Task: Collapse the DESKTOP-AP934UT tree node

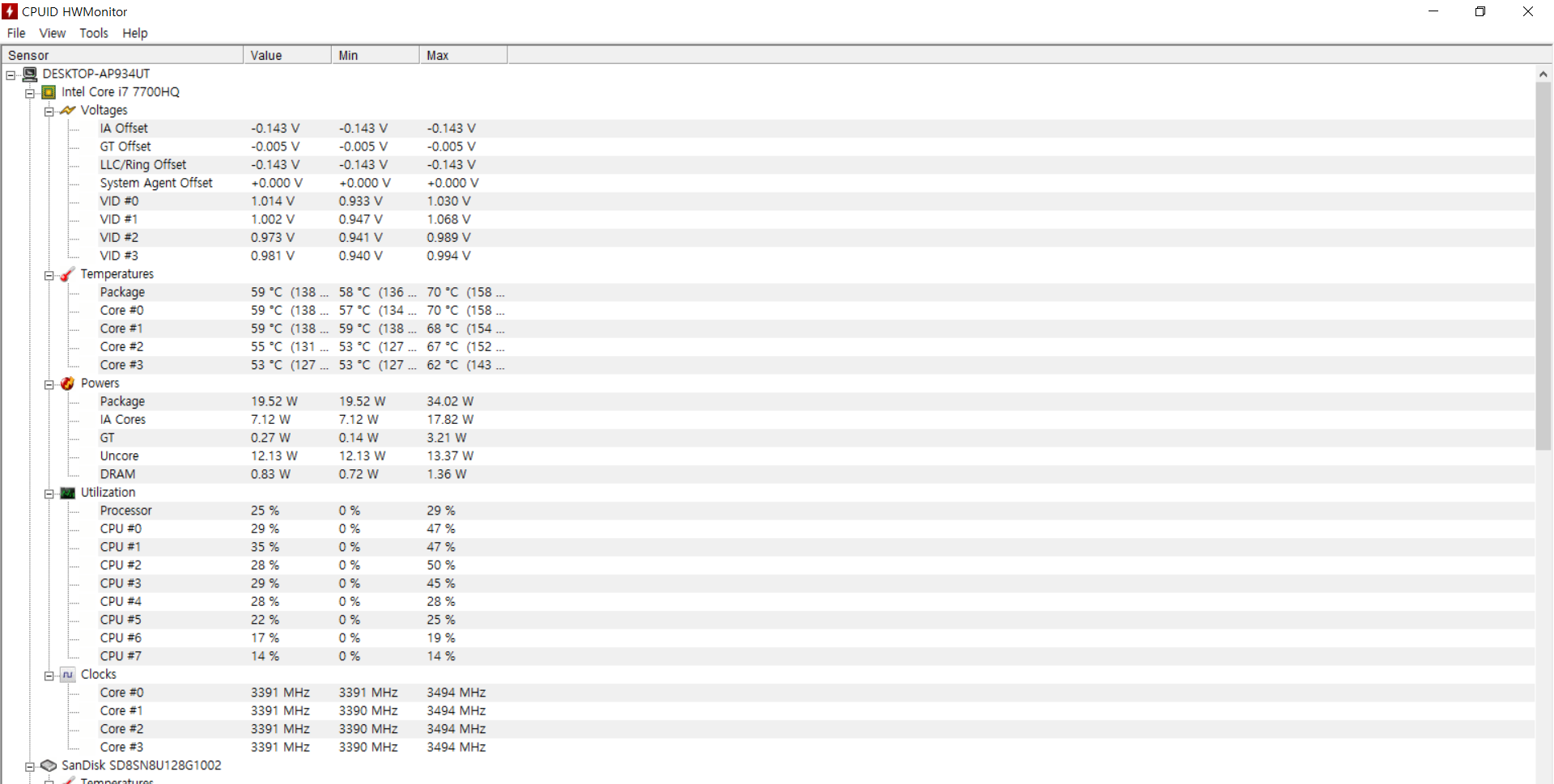Action: (11, 75)
